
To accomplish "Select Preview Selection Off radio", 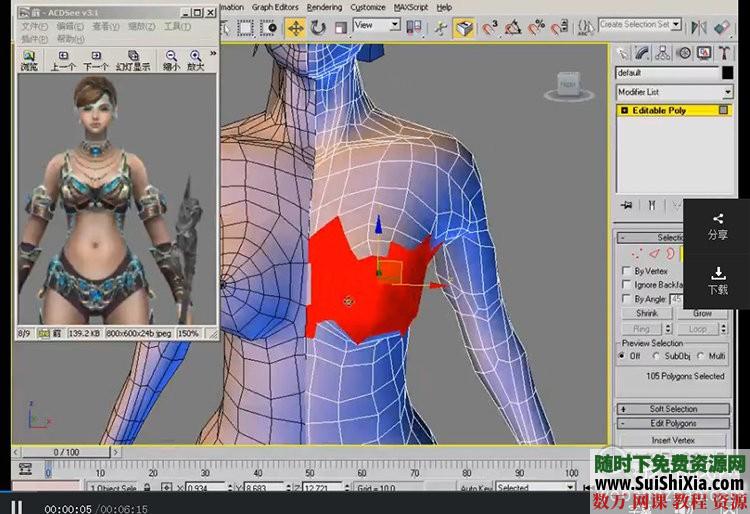I will point(622,356).
